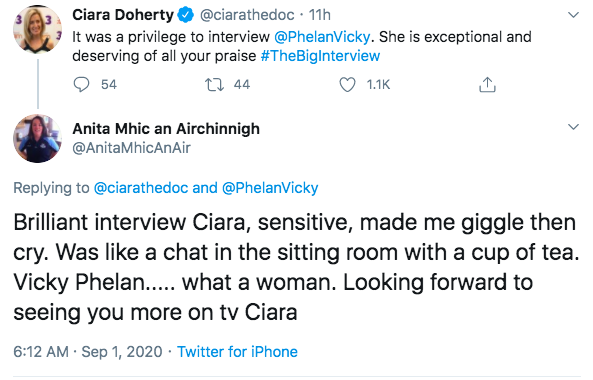Click @PhelanVicky in the Replying to line
593x380 pixels.
(x=270, y=188)
